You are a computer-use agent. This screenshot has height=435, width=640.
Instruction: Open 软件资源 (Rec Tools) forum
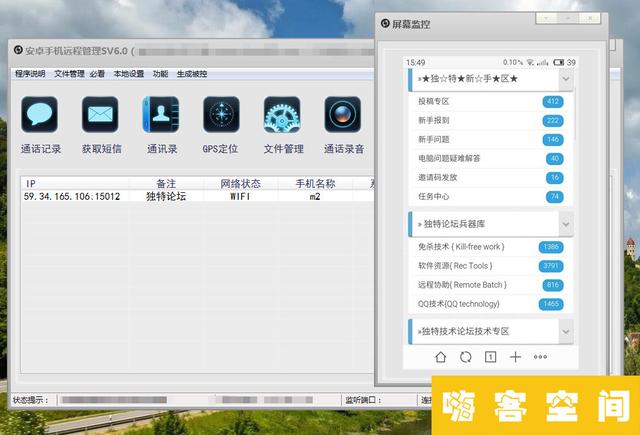[x=455, y=266]
